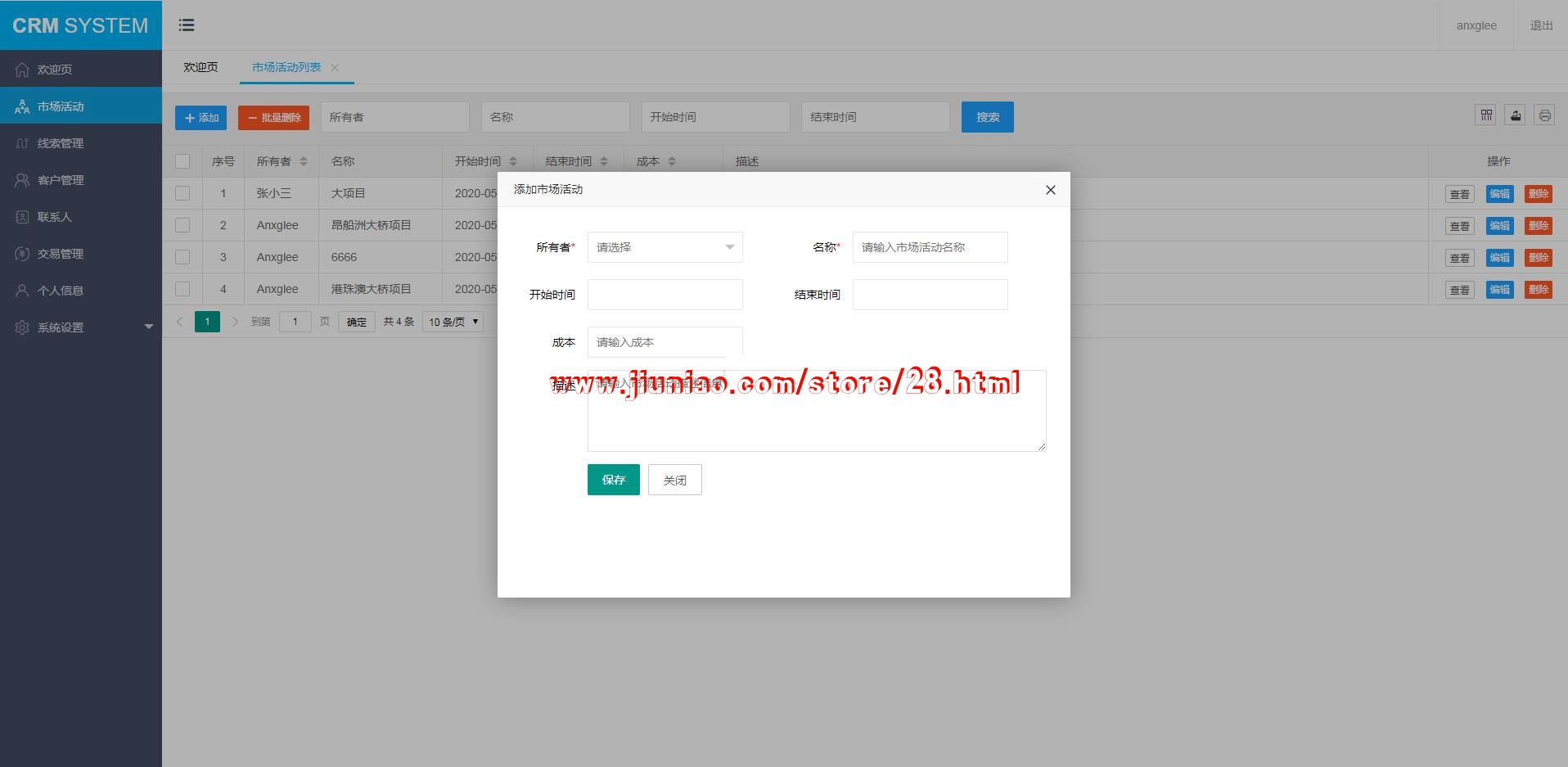Click the 搜索 button
The width and height of the screenshot is (1568, 767).
[988, 117]
